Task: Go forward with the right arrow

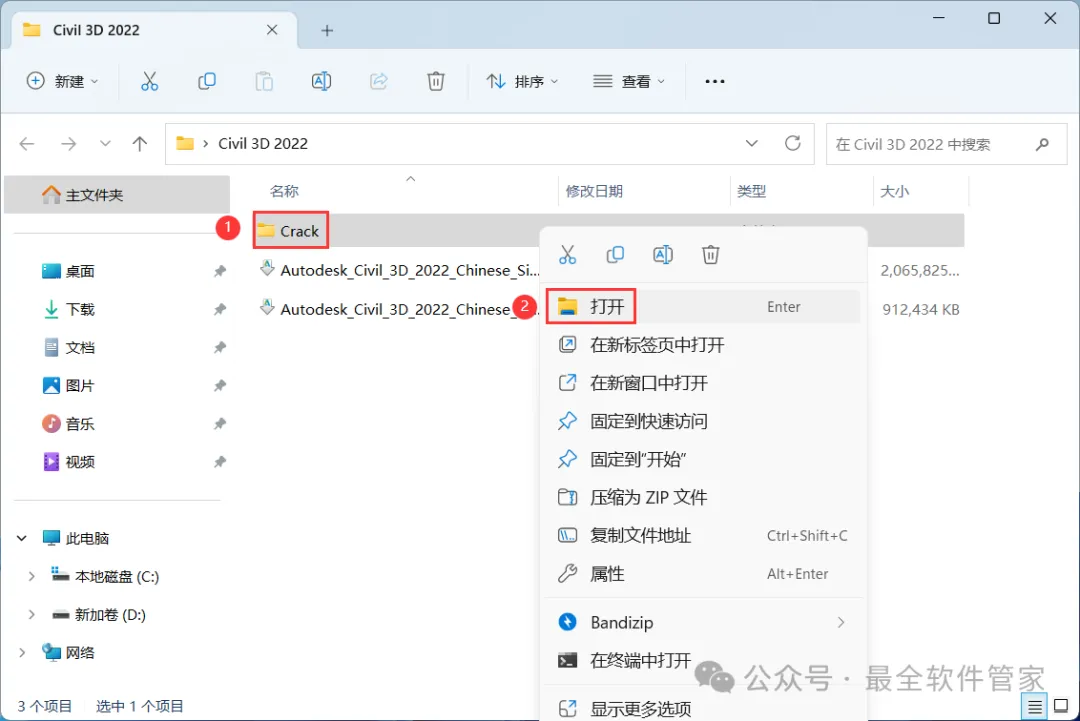Action: click(68, 144)
